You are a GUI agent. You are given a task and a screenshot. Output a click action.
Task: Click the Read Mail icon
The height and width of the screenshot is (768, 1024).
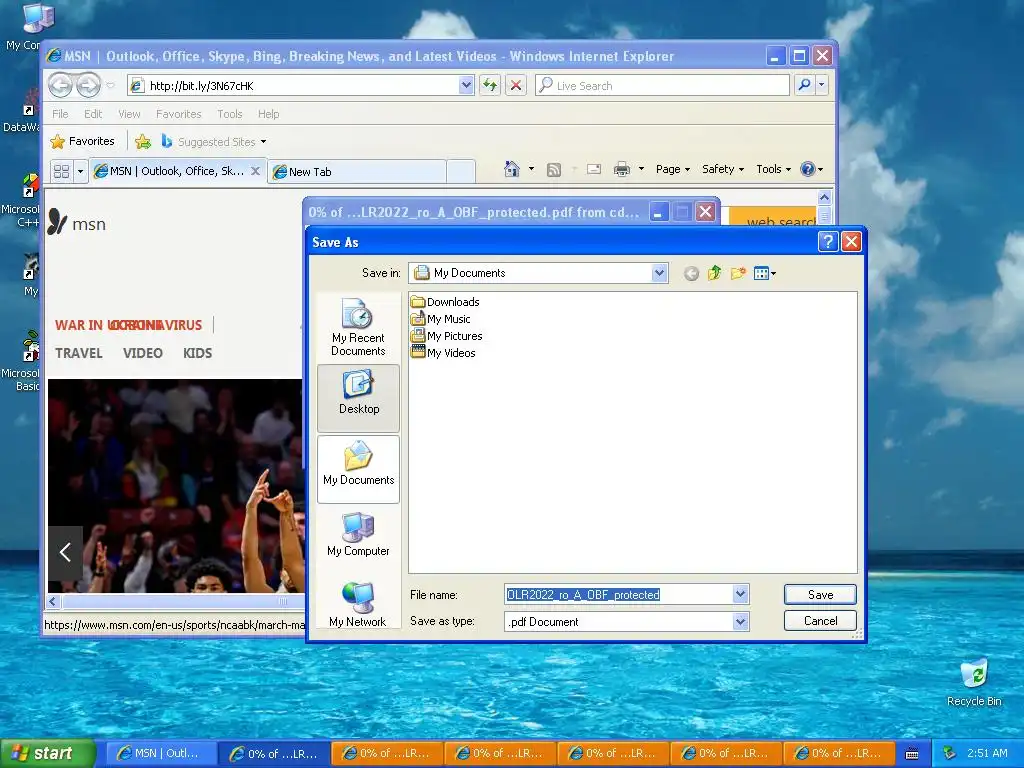pyautogui.click(x=594, y=170)
